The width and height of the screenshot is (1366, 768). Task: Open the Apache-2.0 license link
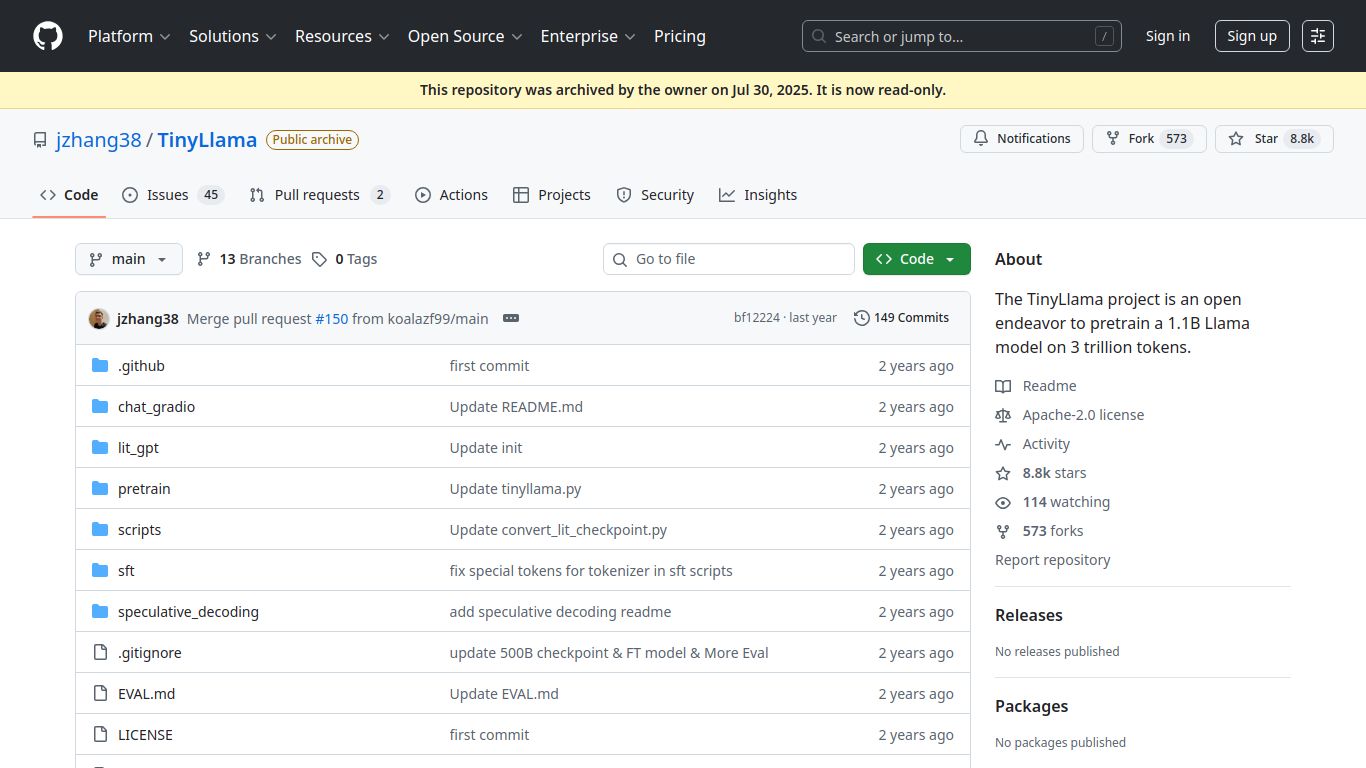pos(1083,415)
